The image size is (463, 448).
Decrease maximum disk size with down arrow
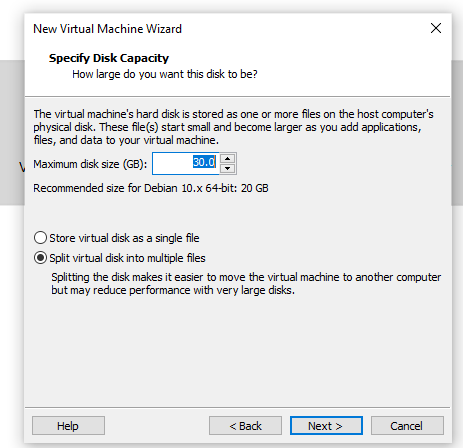[228, 168]
